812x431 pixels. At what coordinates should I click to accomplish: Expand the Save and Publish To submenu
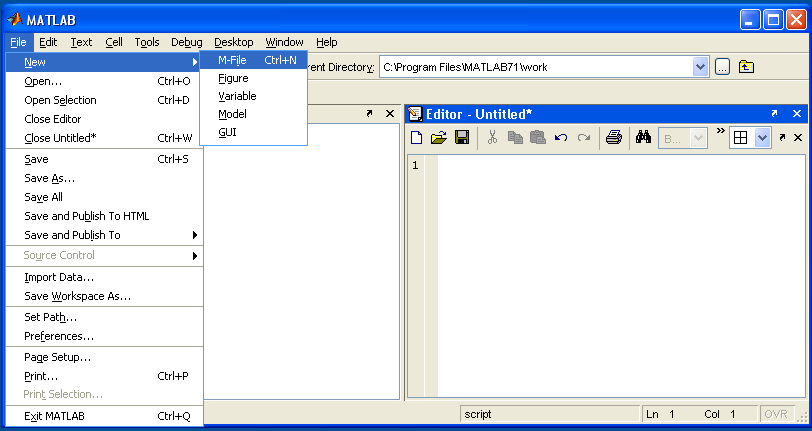(x=104, y=235)
